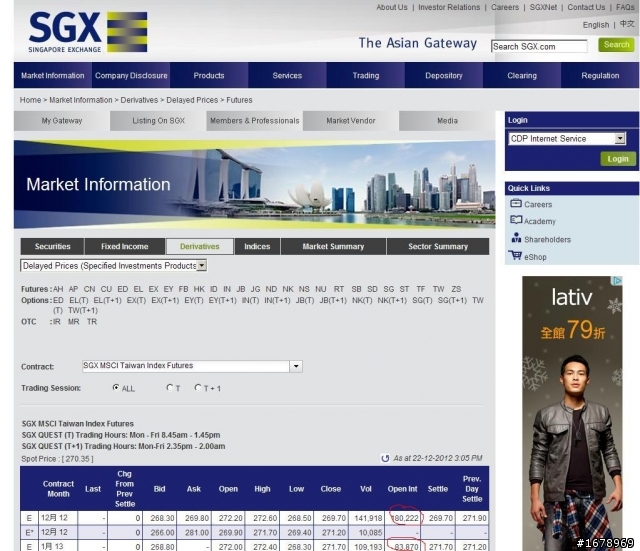Click the AH futures symbol link

(x=58, y=289)
